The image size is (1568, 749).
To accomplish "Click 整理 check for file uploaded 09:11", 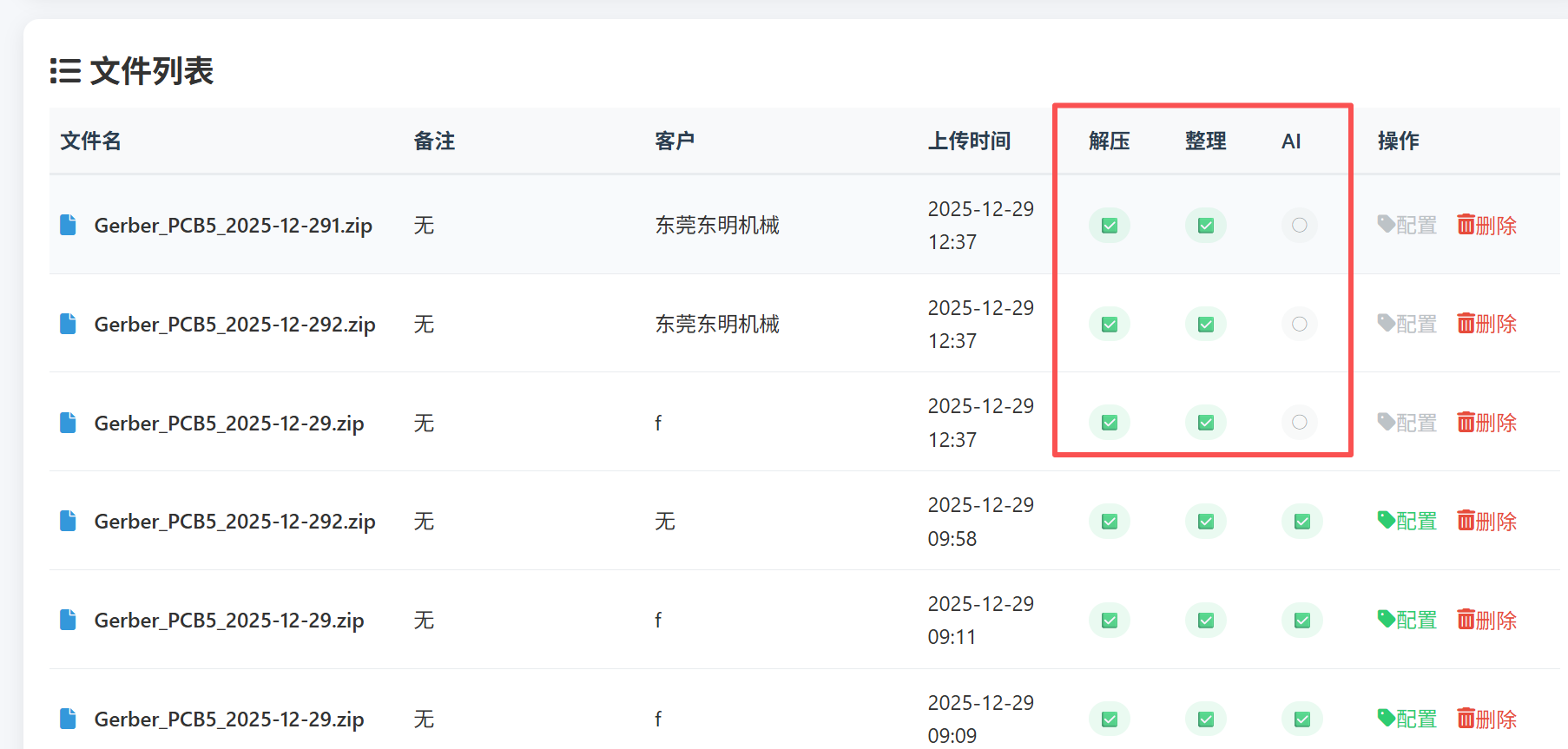I will (1206, 621).
